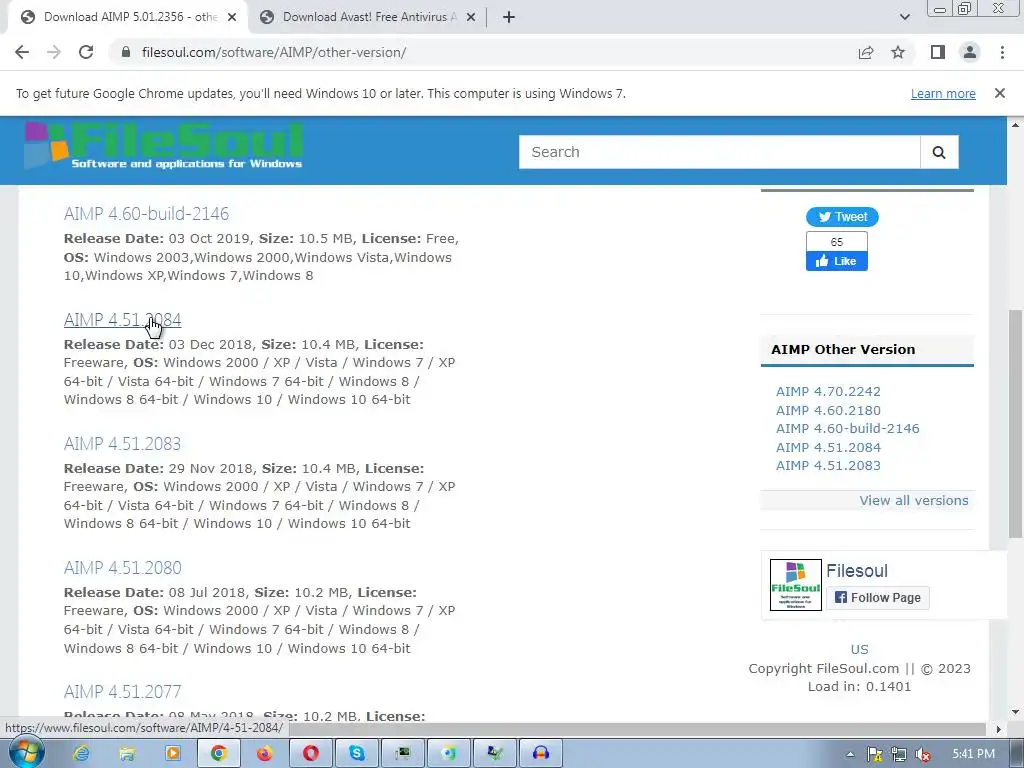Click the US language link

pos(859,649)
